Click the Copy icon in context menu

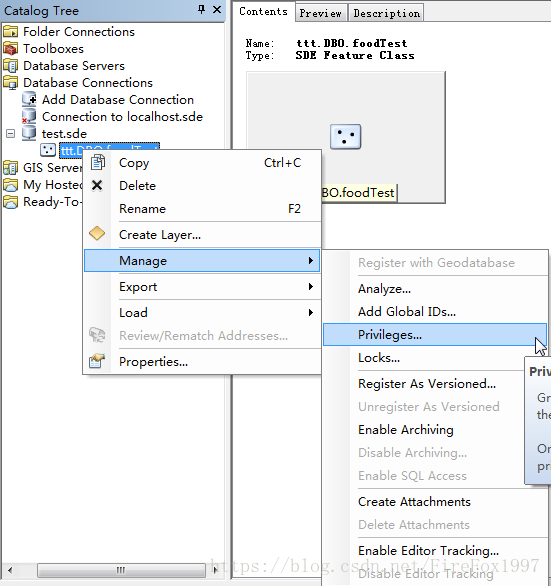pyautogui.click(x=98, y=163)
